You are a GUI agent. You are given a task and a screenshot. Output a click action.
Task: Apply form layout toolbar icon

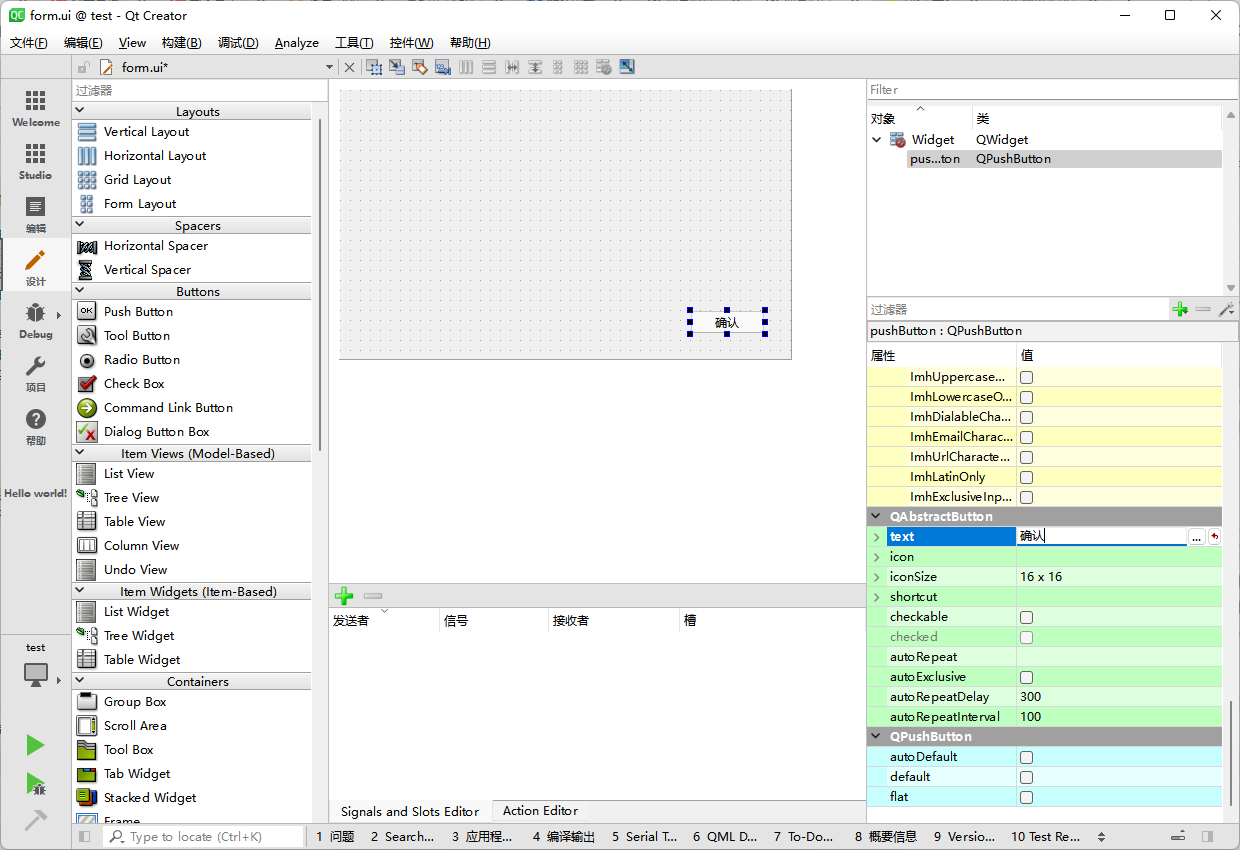(x=557, y=67)
